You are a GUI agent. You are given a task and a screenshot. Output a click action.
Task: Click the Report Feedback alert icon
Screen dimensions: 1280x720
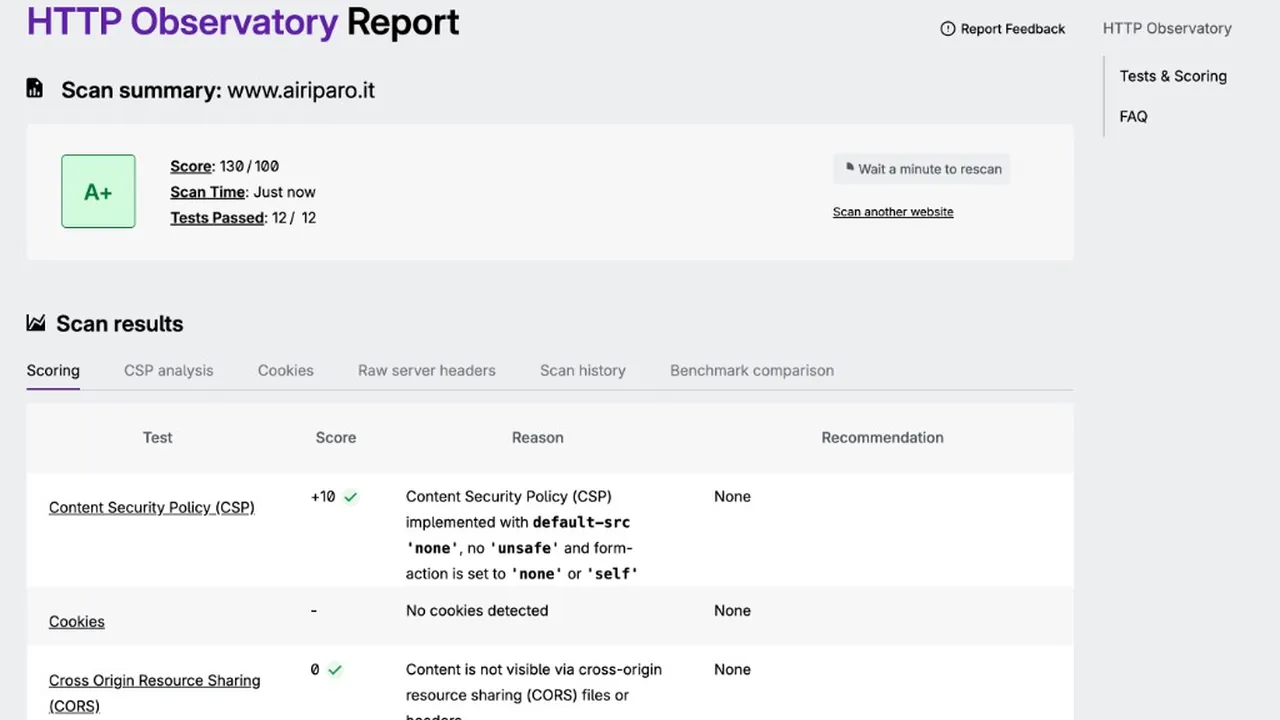(948, 29)
